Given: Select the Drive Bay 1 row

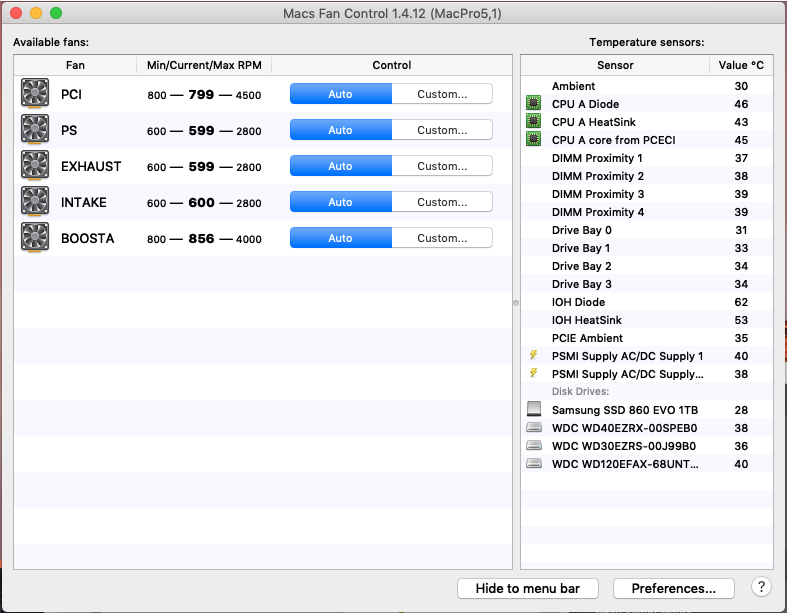Looking at the screenshot, I should (647, 248).
